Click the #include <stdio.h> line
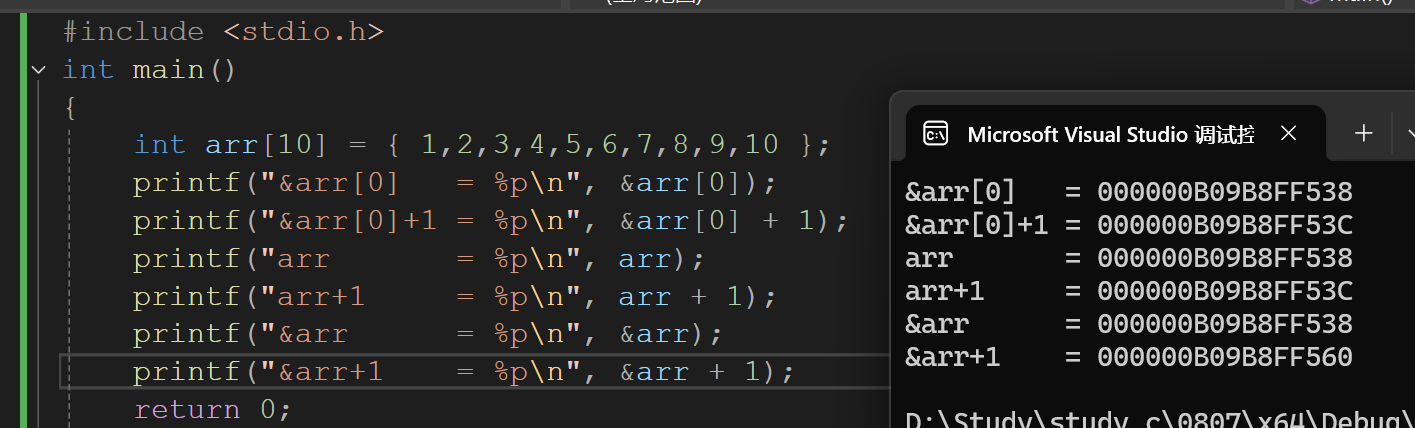This screenshot has height=428, width=1415. point(224,32)
